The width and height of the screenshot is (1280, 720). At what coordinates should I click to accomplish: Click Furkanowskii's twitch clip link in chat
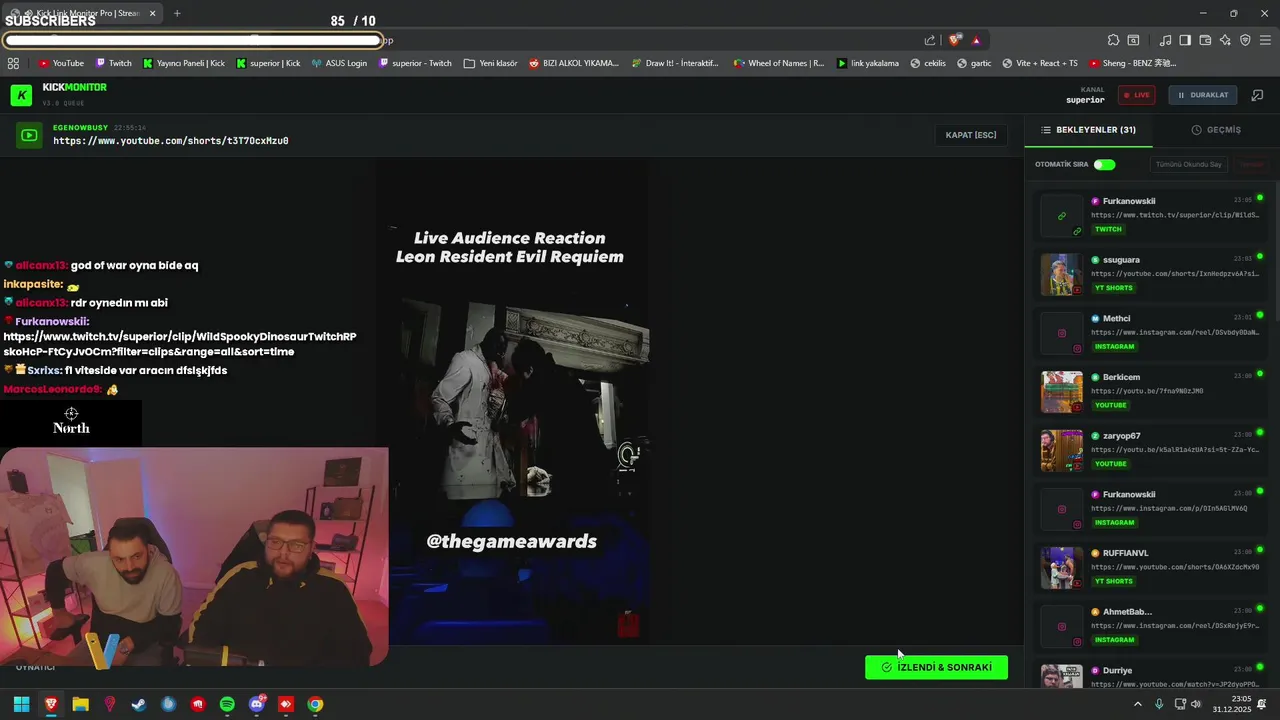pyautogui.click(x=180, y=344)
